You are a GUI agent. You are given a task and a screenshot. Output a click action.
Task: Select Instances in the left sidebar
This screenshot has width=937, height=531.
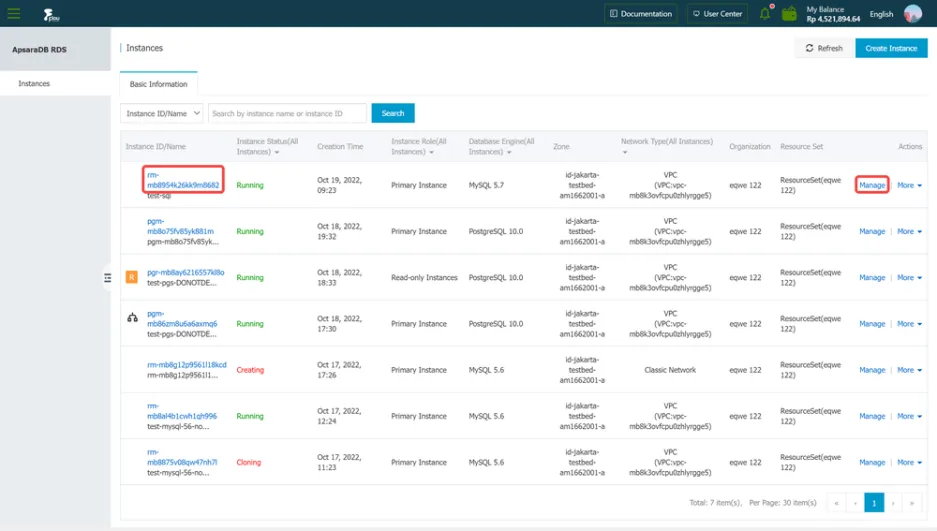34,84
